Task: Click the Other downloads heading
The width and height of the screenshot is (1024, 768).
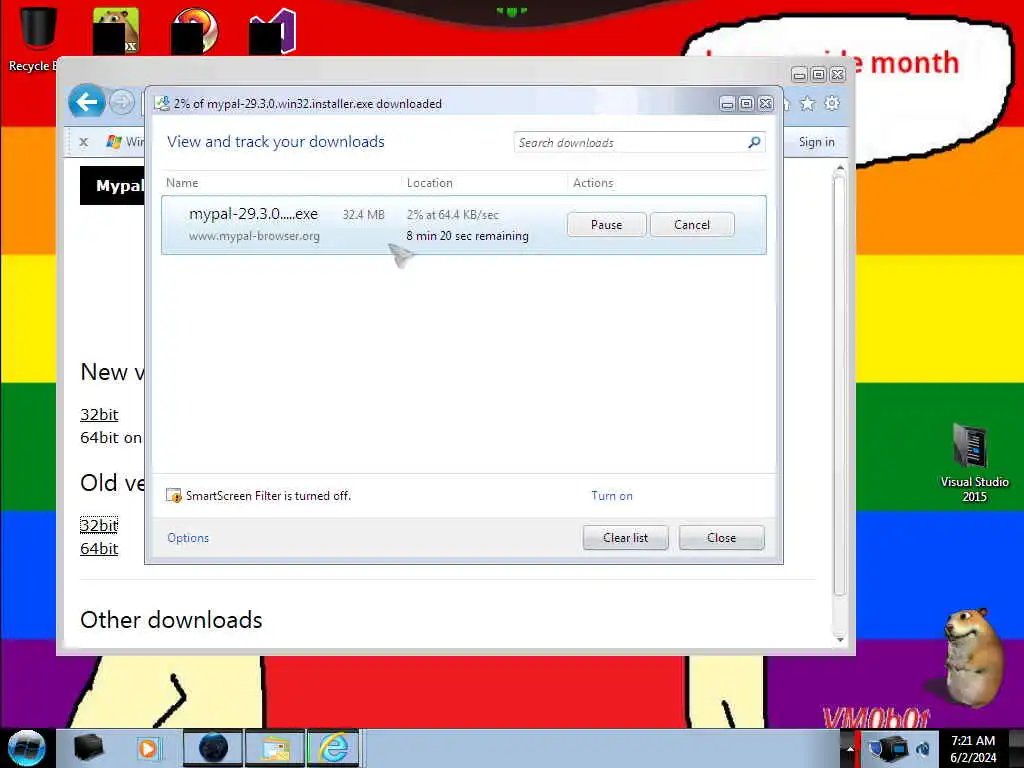Action: [171, 620]
